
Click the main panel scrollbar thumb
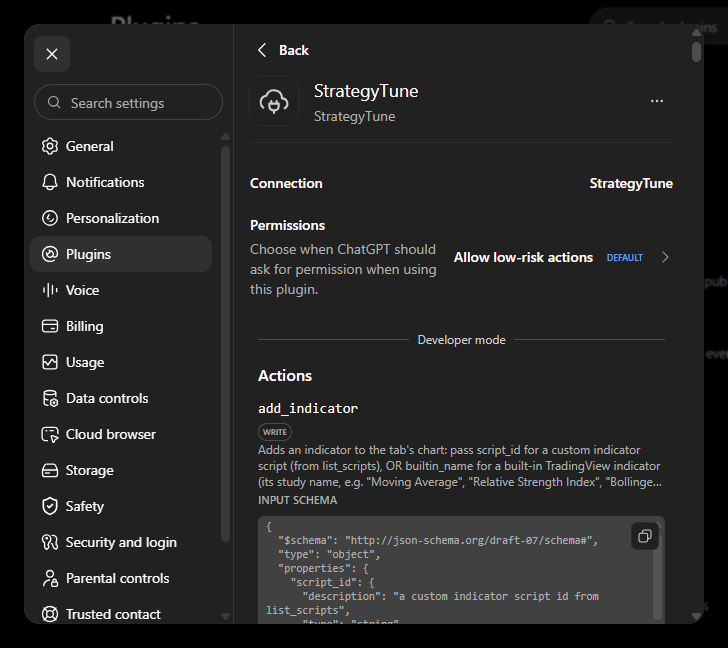coord(696,52)
